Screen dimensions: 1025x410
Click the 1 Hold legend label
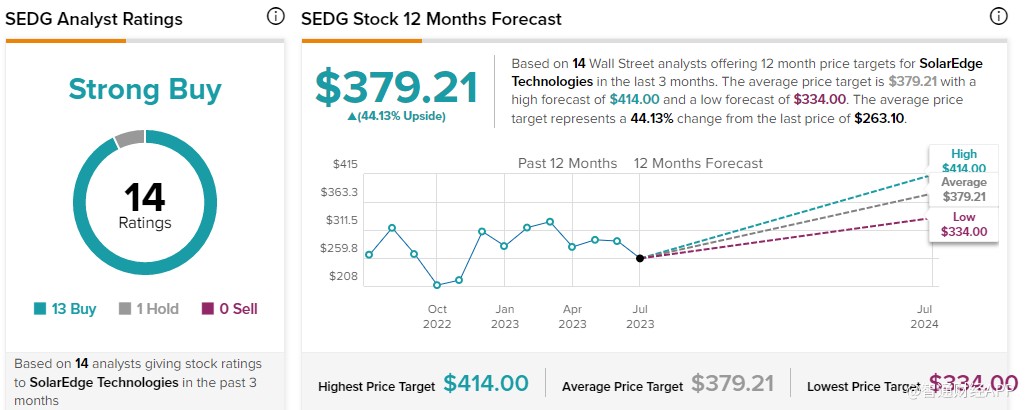(158, 309)
